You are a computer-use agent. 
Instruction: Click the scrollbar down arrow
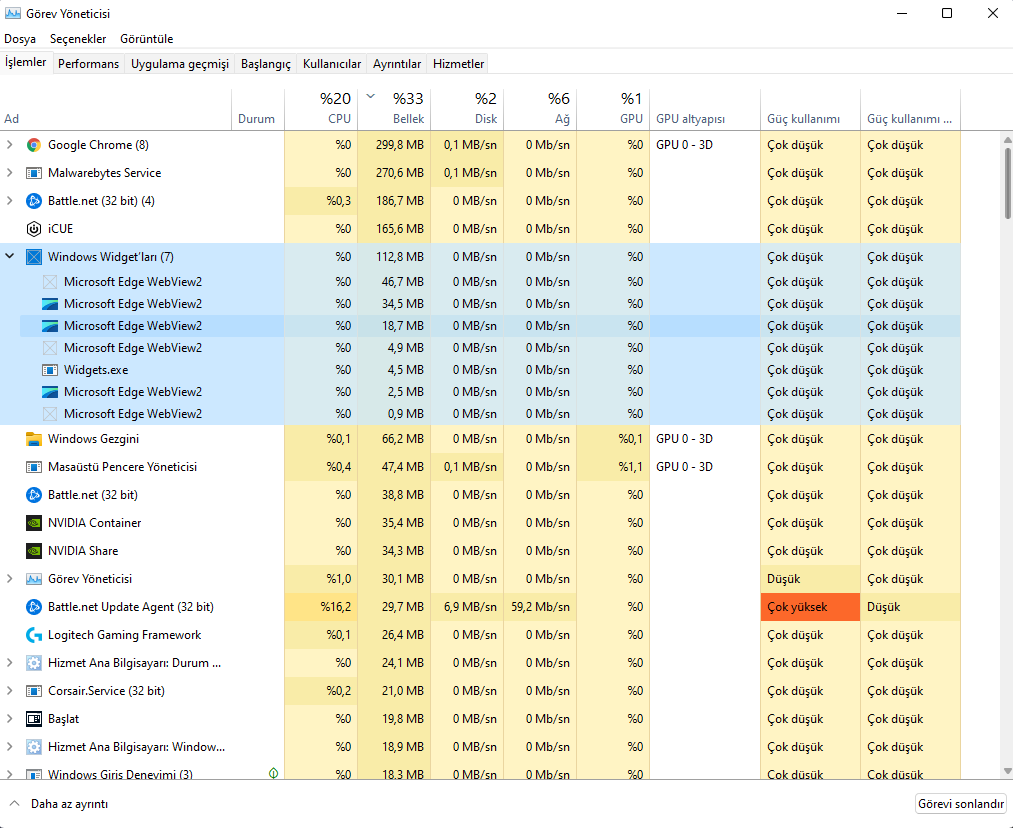(1007, 771)
